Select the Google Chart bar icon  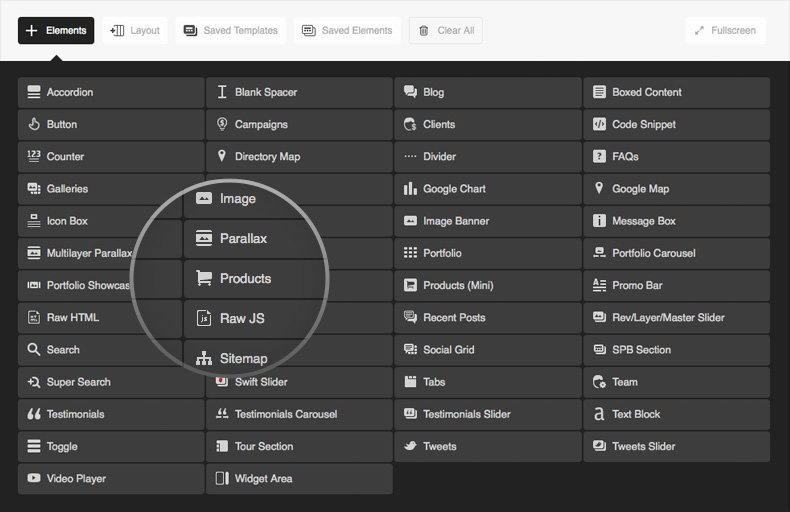coord(410,189)
